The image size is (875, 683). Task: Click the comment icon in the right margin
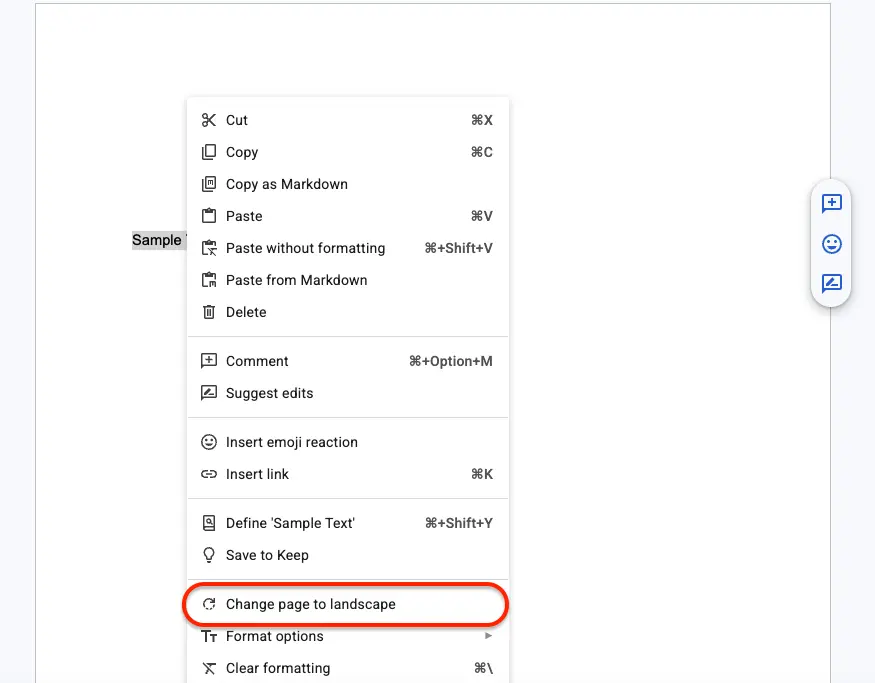831,203
